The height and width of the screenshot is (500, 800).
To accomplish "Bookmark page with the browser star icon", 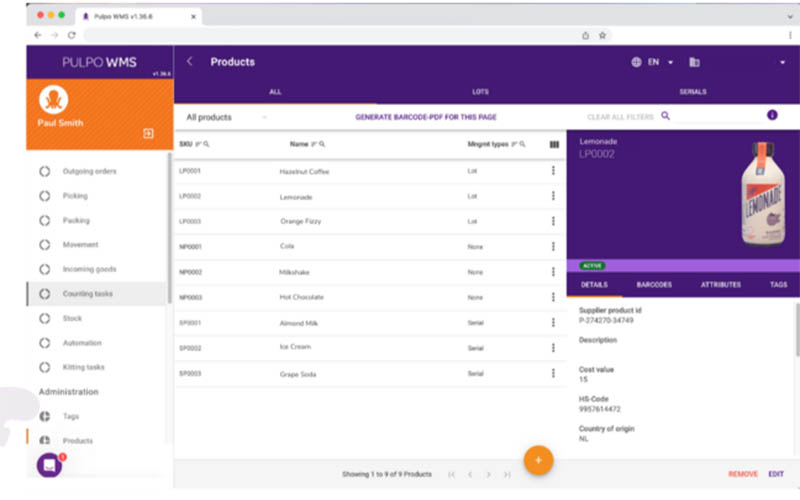I will click(603, 35).
